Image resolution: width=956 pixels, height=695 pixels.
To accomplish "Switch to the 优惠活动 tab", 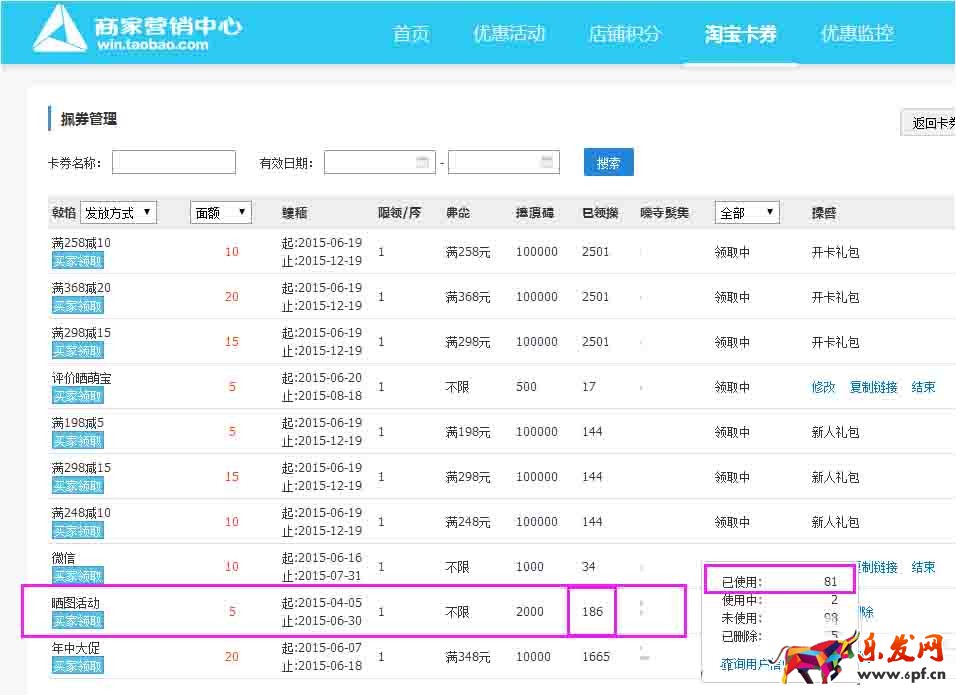I will [509, 34].
